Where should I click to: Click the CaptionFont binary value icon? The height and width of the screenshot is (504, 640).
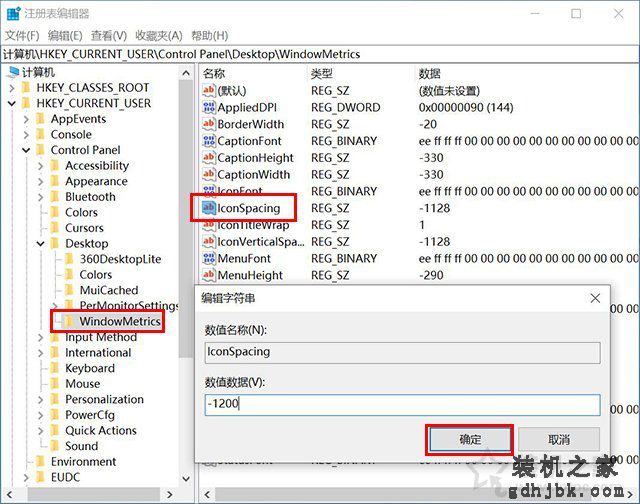(x=209, y=141)
